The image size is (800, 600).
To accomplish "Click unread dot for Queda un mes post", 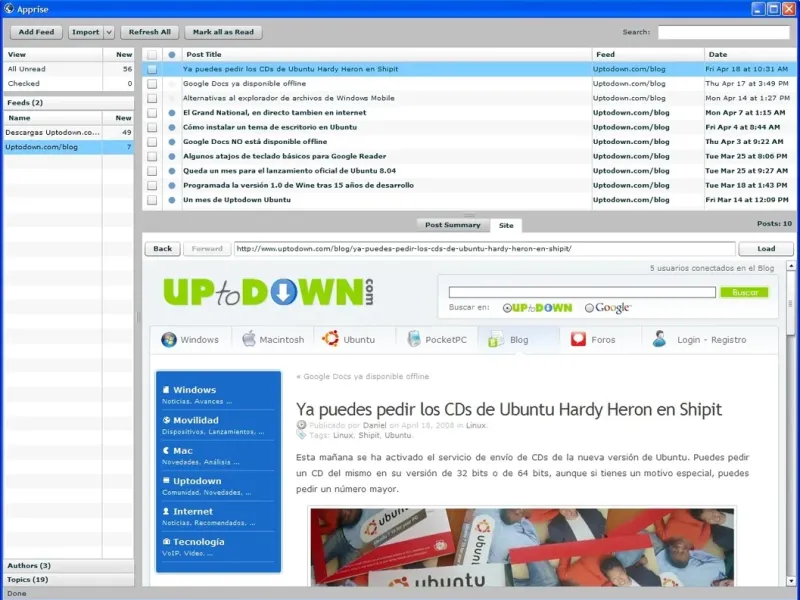I will point(172,171).
